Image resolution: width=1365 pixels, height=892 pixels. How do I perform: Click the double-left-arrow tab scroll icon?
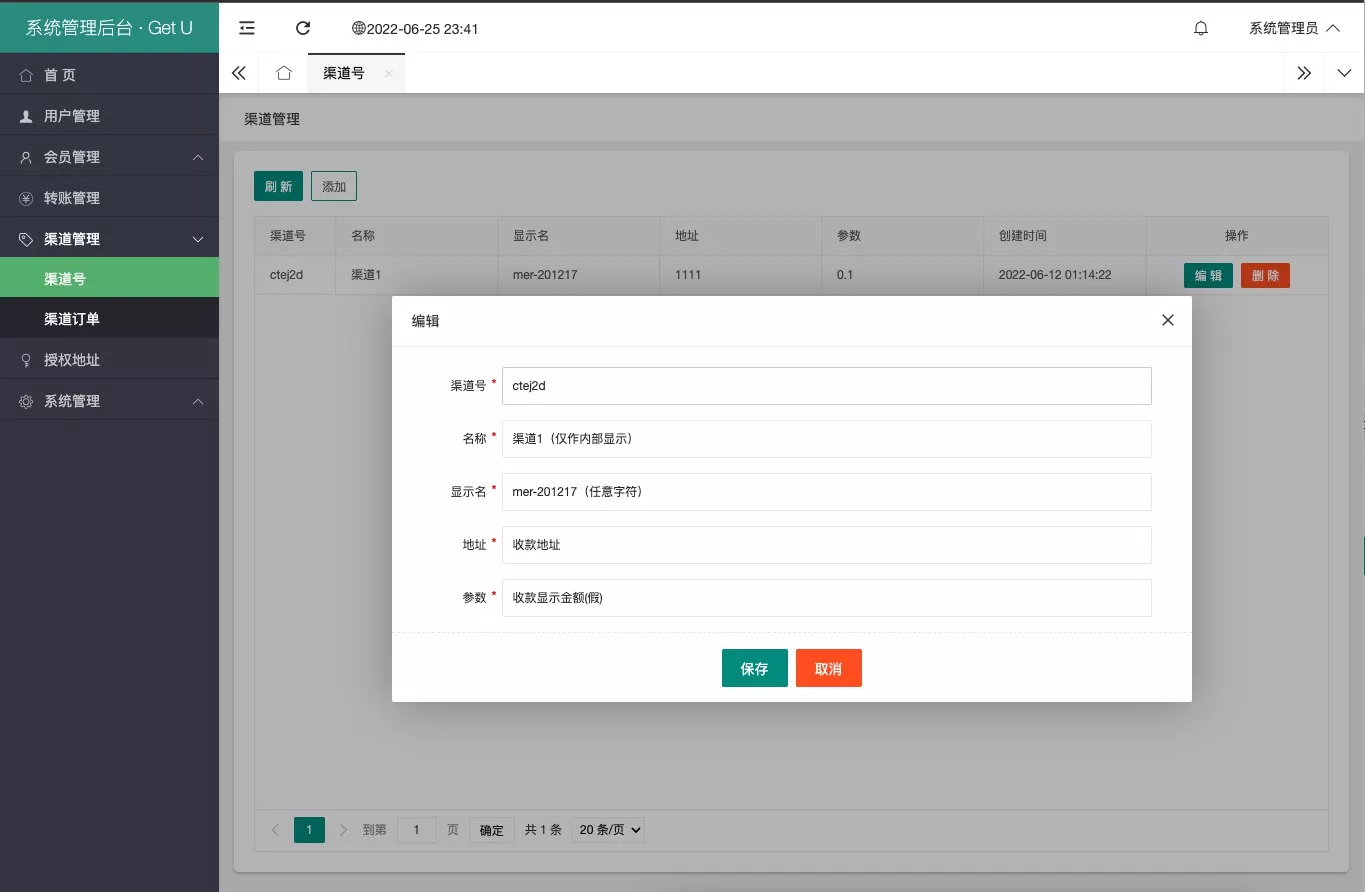tap(238, 72)
